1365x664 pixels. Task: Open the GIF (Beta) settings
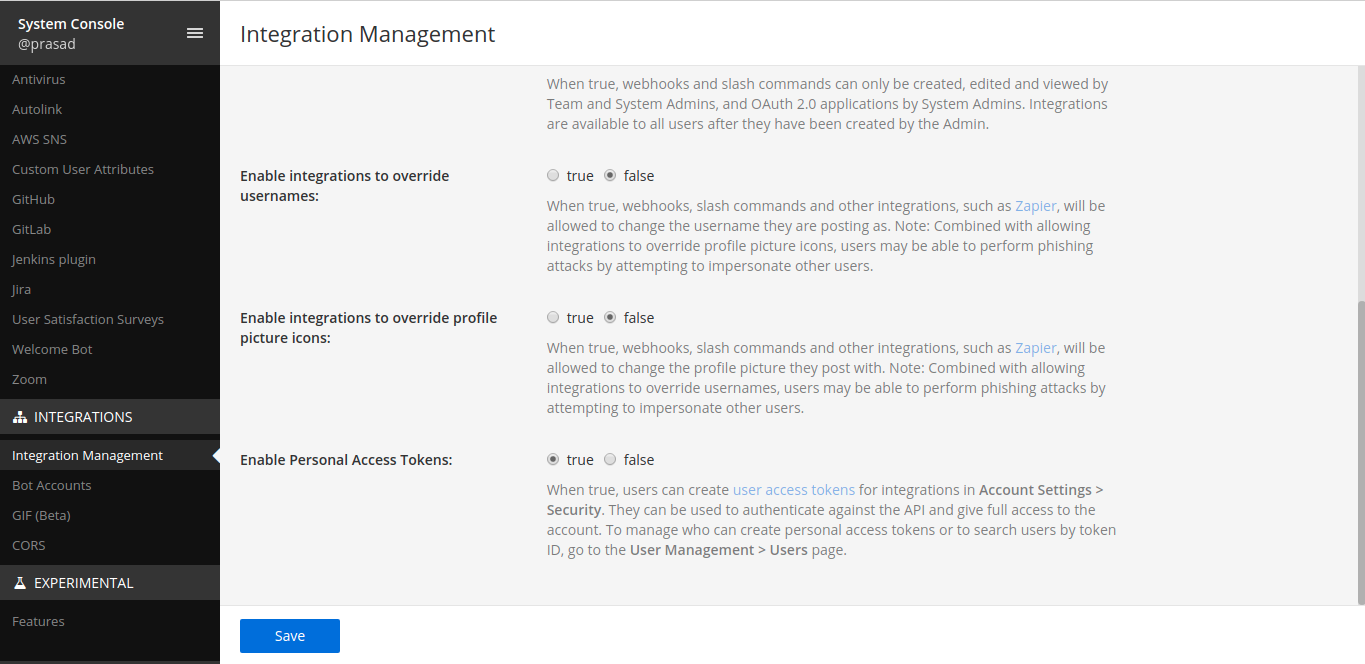(42, 515)
